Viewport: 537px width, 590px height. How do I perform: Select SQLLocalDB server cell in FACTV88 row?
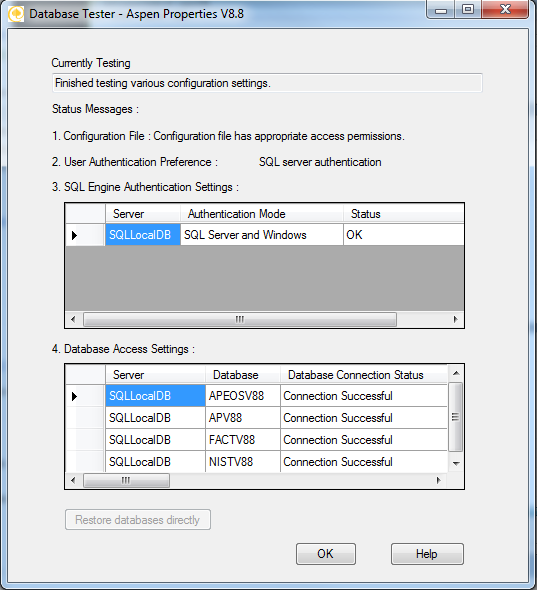[x=155, y=439]
